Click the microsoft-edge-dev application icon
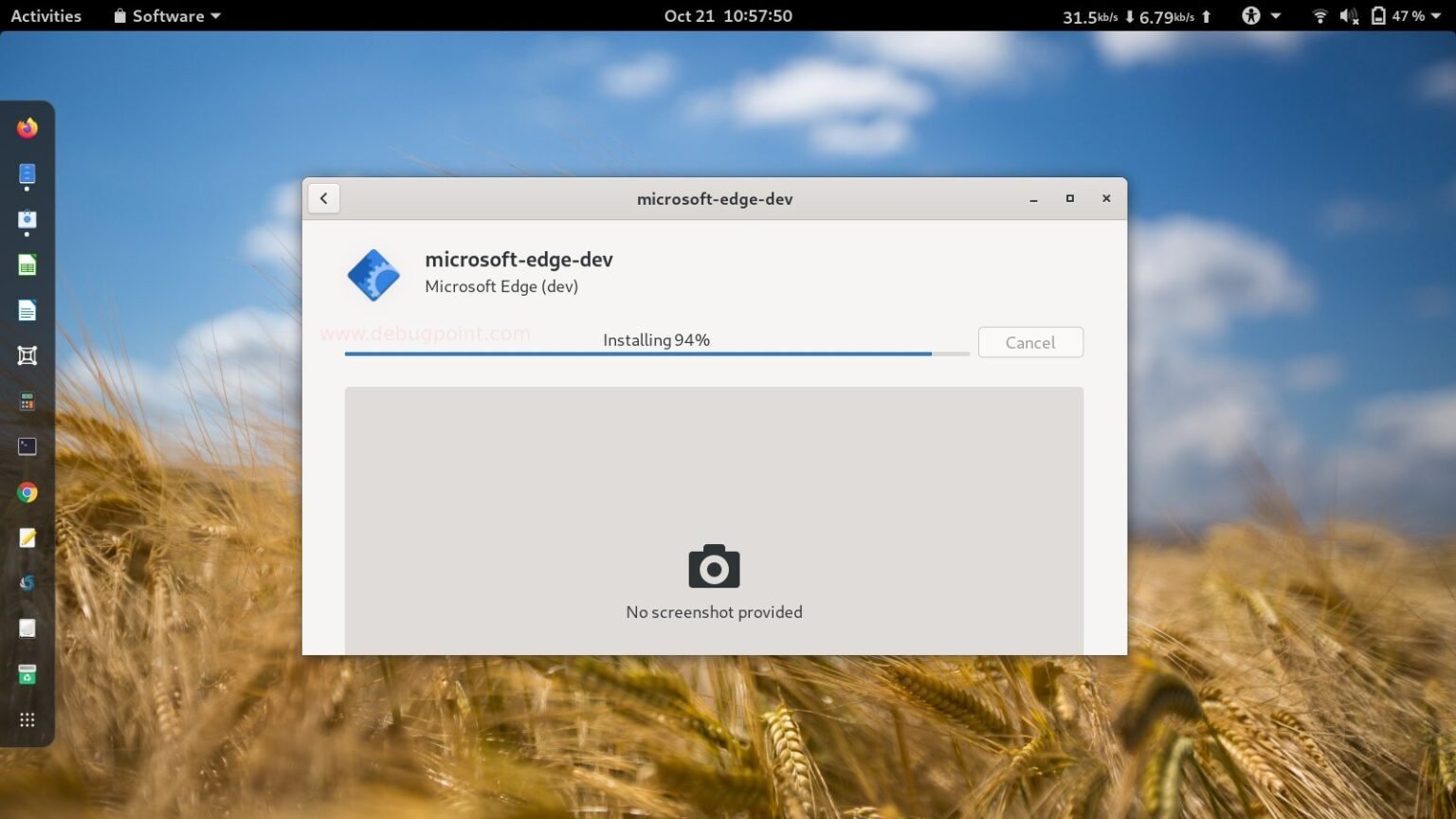Screen dimensions: 1456x819 (x=373, y=275)
